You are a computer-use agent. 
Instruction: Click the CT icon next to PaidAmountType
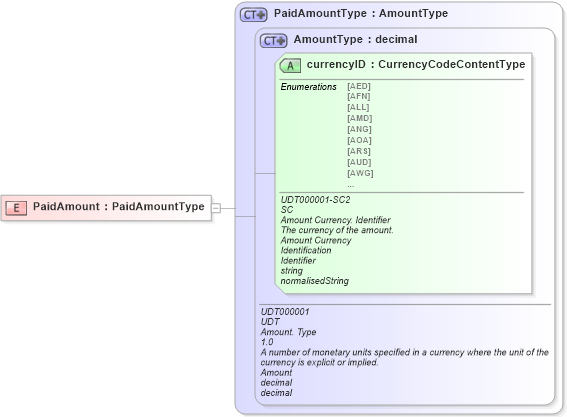click(253, 15)
